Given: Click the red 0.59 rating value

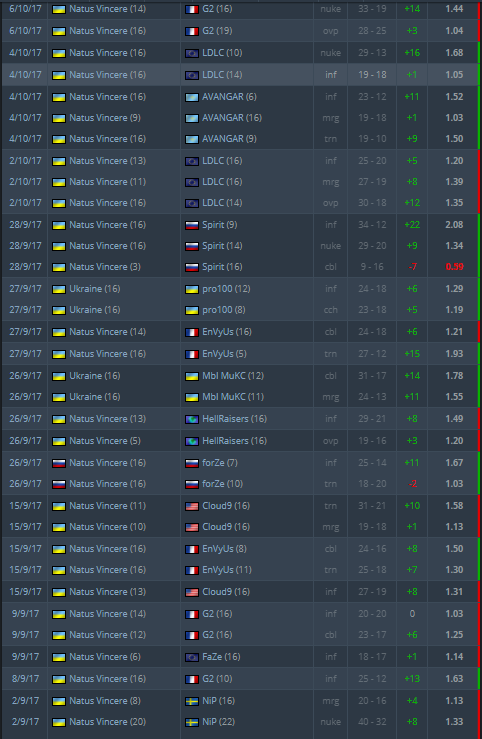Looking at the screenshot, I should 454,267.
